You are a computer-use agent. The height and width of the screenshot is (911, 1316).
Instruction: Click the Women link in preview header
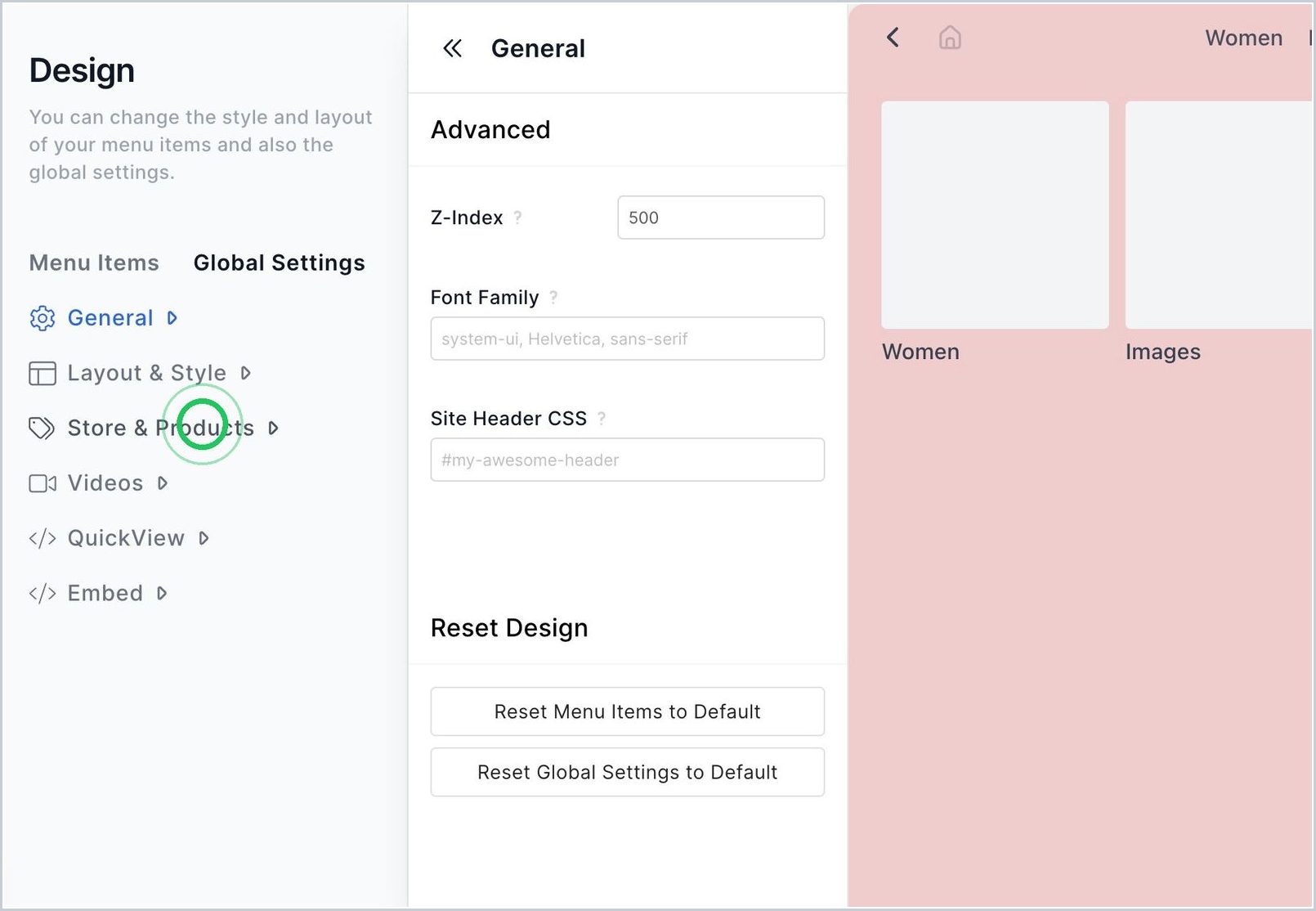pos(1243,38)
